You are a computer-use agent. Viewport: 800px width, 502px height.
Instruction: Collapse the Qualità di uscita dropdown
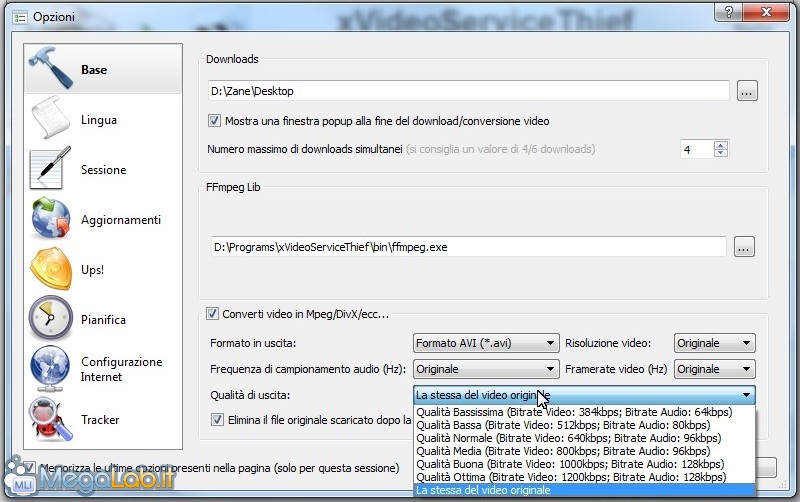[584, 395]
